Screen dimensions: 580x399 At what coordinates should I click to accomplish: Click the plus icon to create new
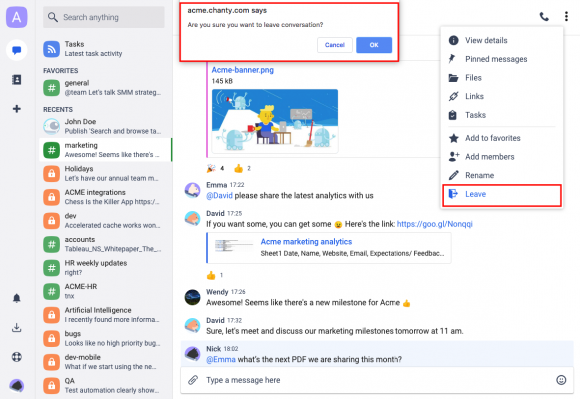tap(17, 109)
